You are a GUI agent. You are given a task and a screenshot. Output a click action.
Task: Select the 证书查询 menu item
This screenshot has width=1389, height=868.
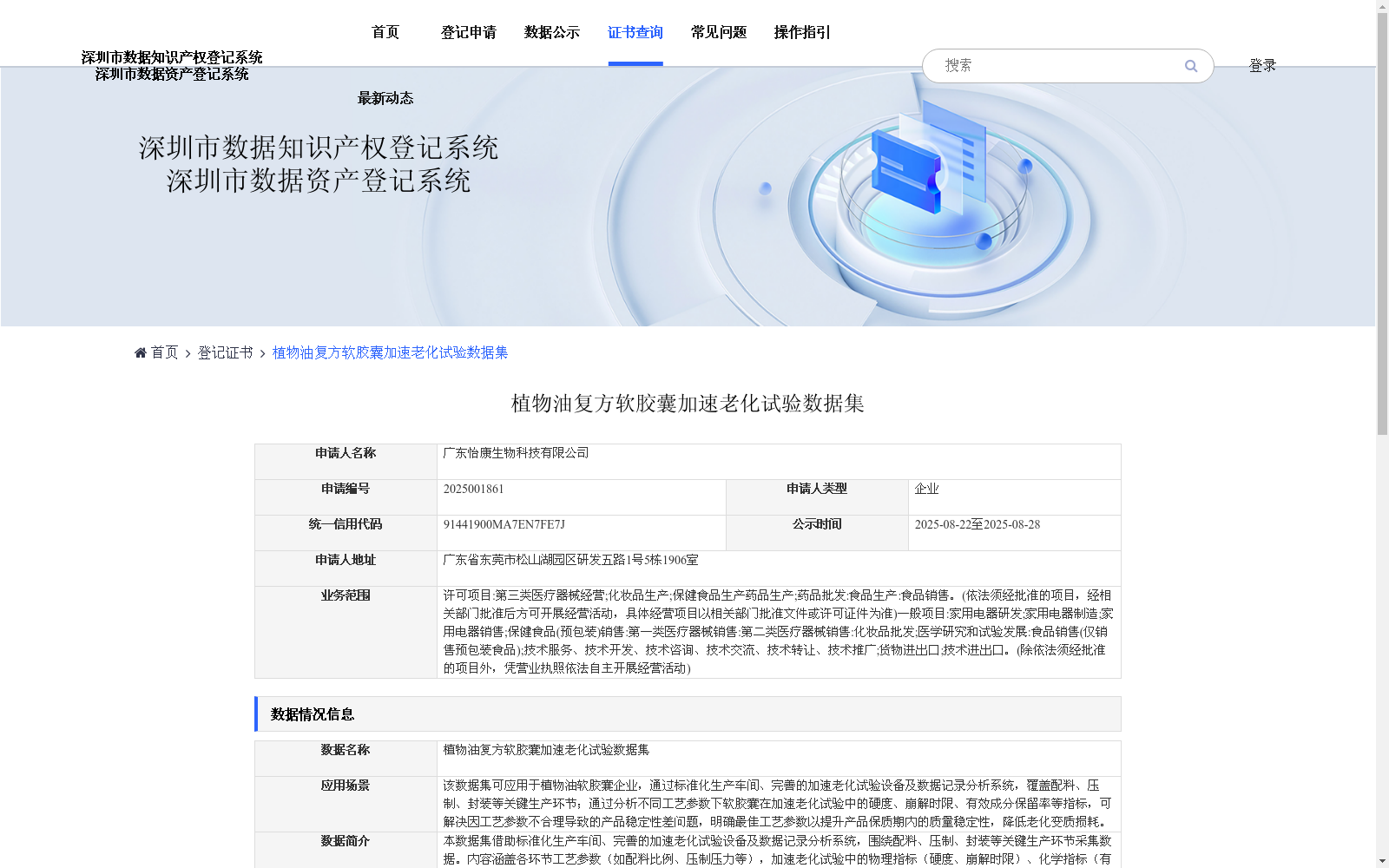coord(635,32)
